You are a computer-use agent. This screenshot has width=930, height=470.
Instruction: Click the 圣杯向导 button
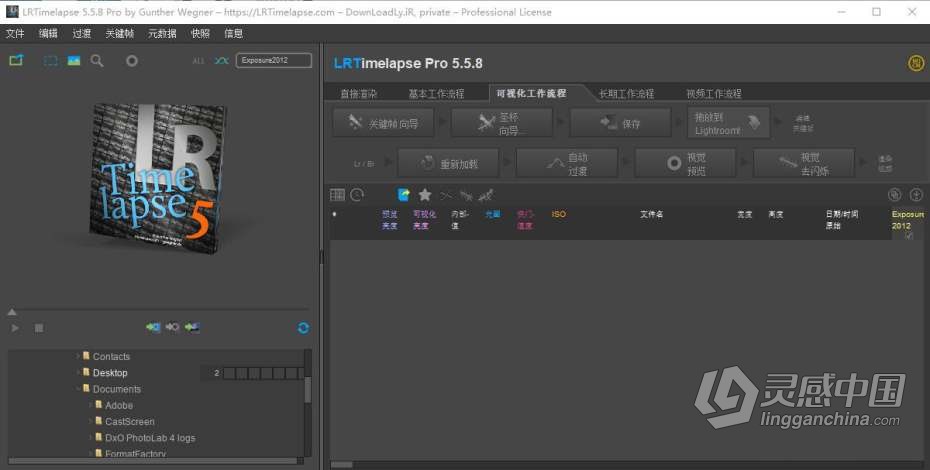(502, 123)
